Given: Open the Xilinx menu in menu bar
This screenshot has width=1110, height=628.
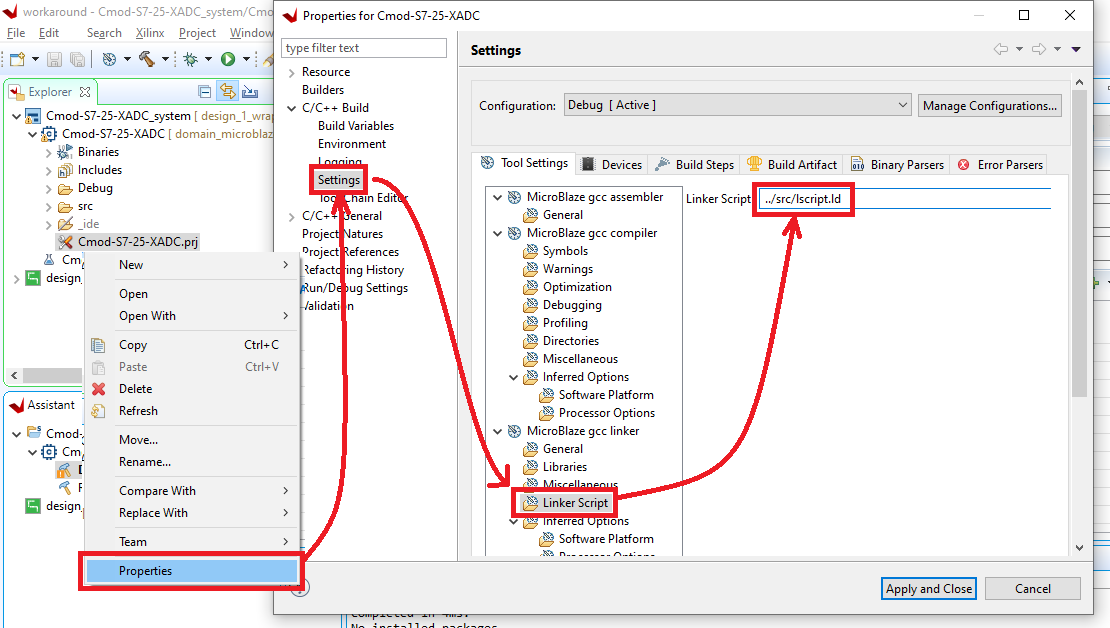Looking at the screenshot, I should (150, 33).
